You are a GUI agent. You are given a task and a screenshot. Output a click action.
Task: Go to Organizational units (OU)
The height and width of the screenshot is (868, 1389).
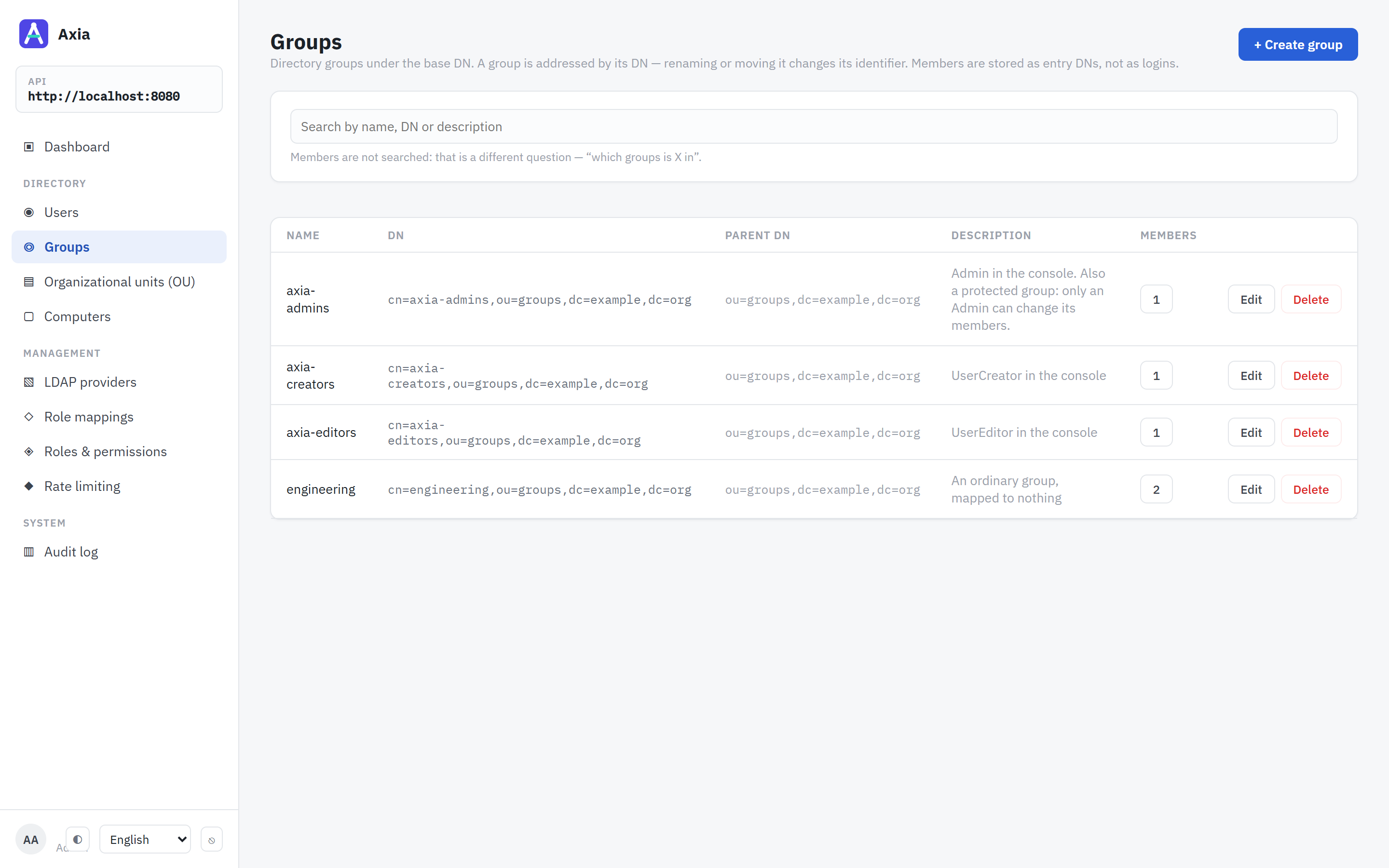click(119, 282)
